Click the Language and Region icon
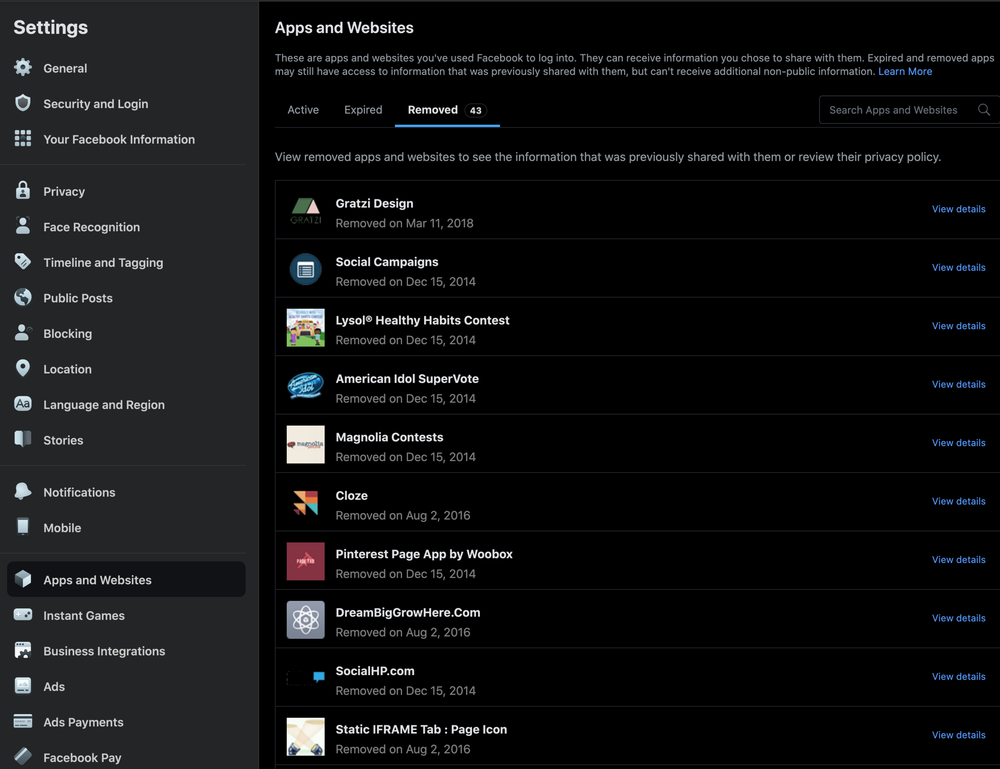This screenshot has width=1000, height=769. pos(23,404)
